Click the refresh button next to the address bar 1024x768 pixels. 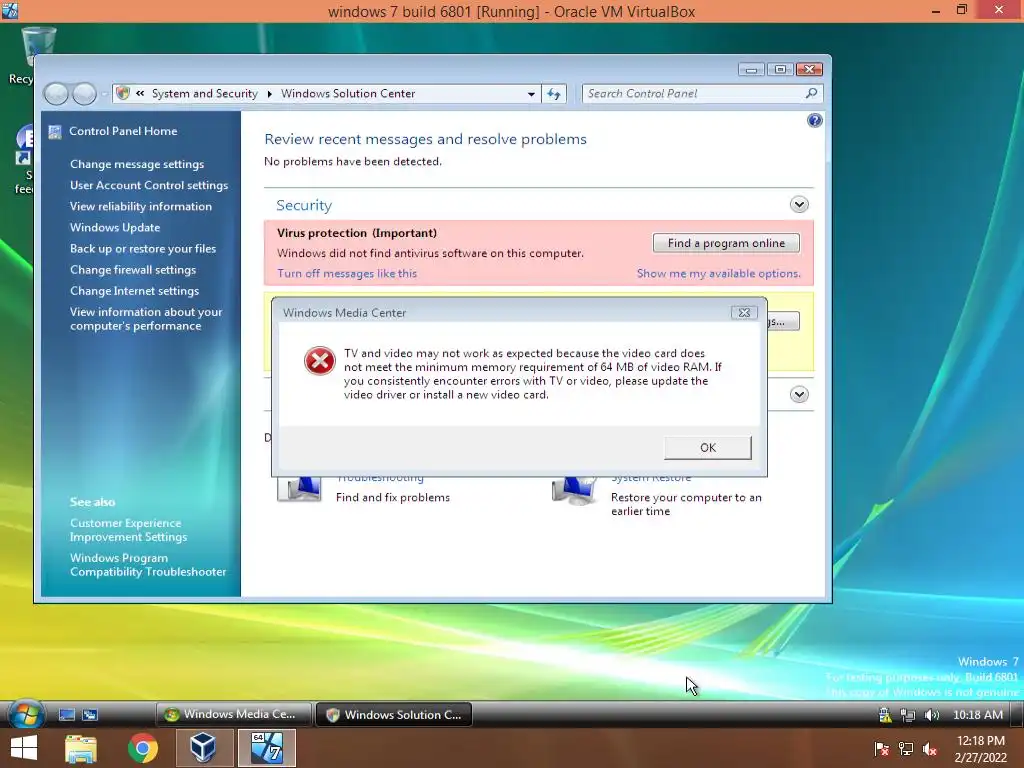coord(554,94)
